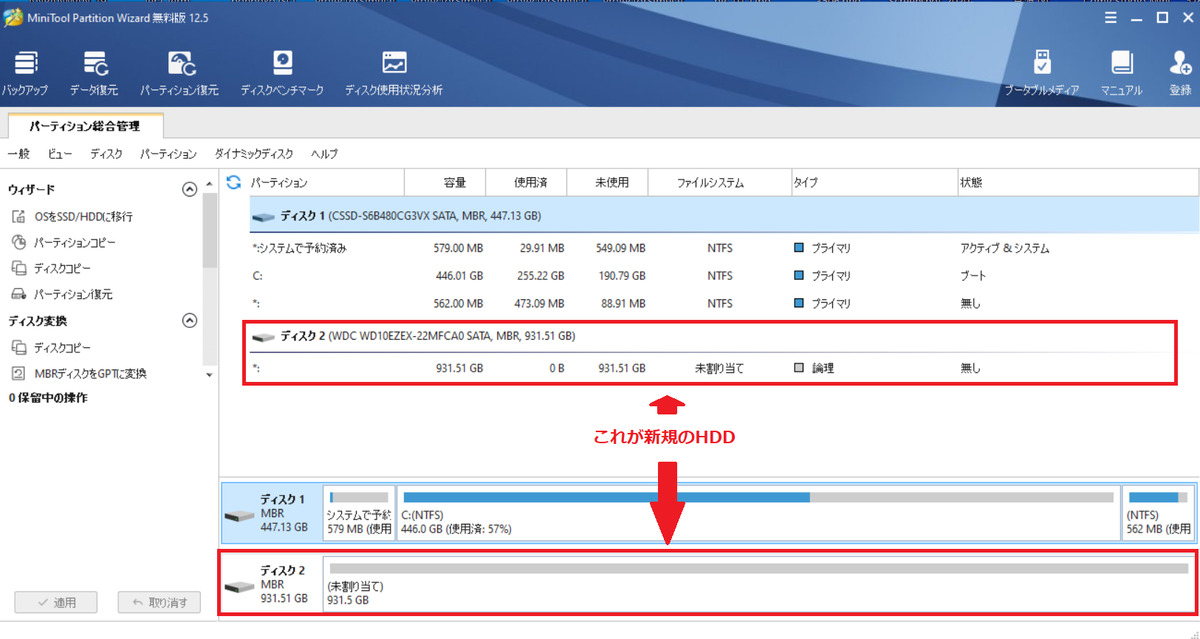This screenshot has height=639, width=1200.
Task: Click ブータブルメディア icon
Action: coord(1042,73)
